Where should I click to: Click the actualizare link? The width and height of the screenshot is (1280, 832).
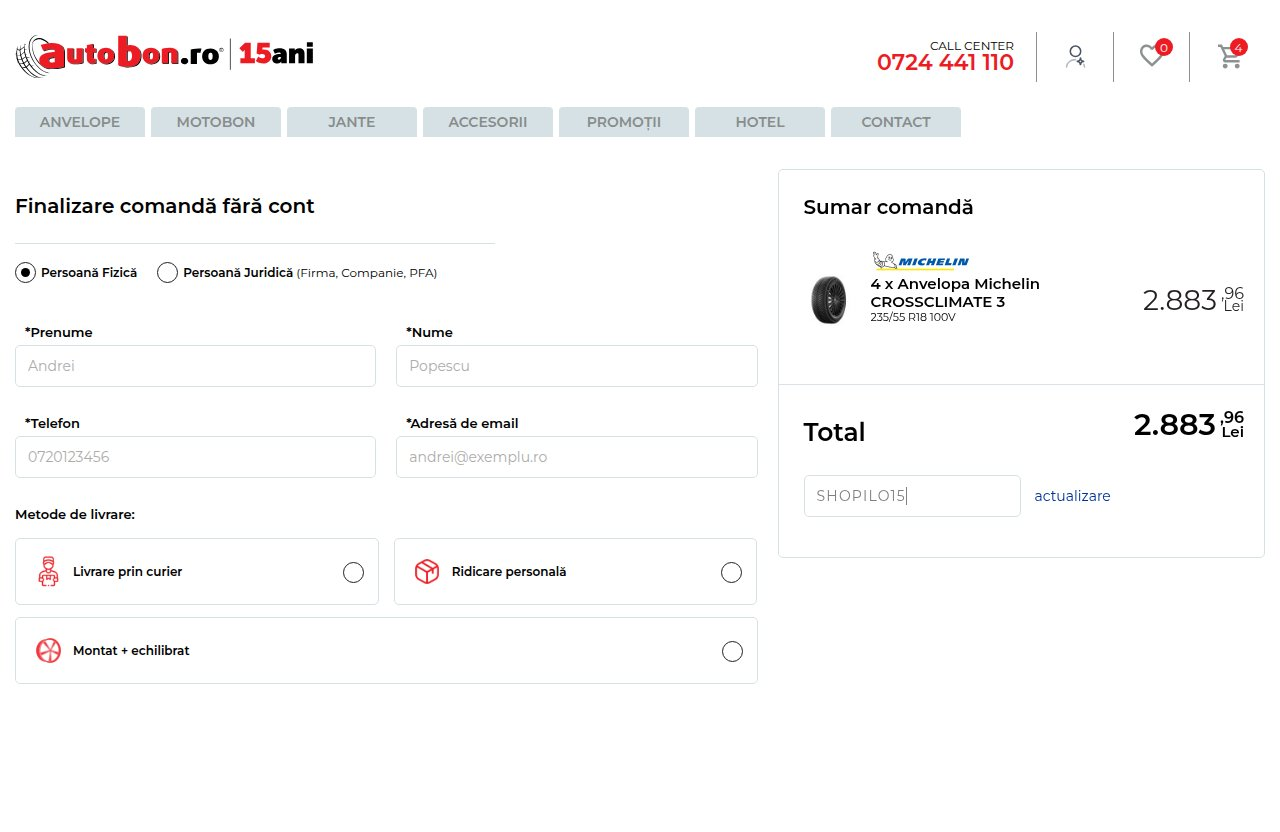click(x=1072, y=496)
